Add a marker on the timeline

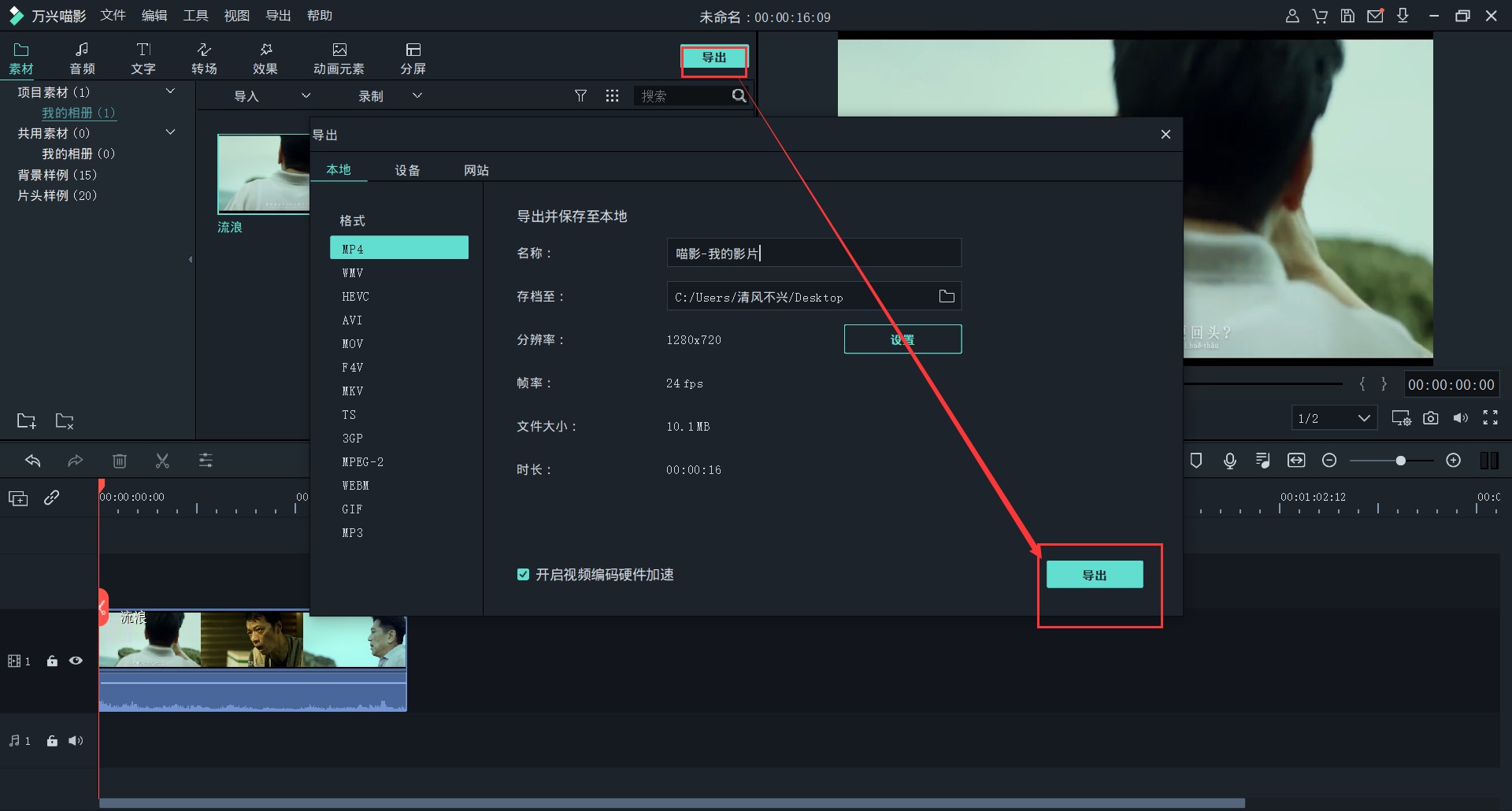point(1196,461)
